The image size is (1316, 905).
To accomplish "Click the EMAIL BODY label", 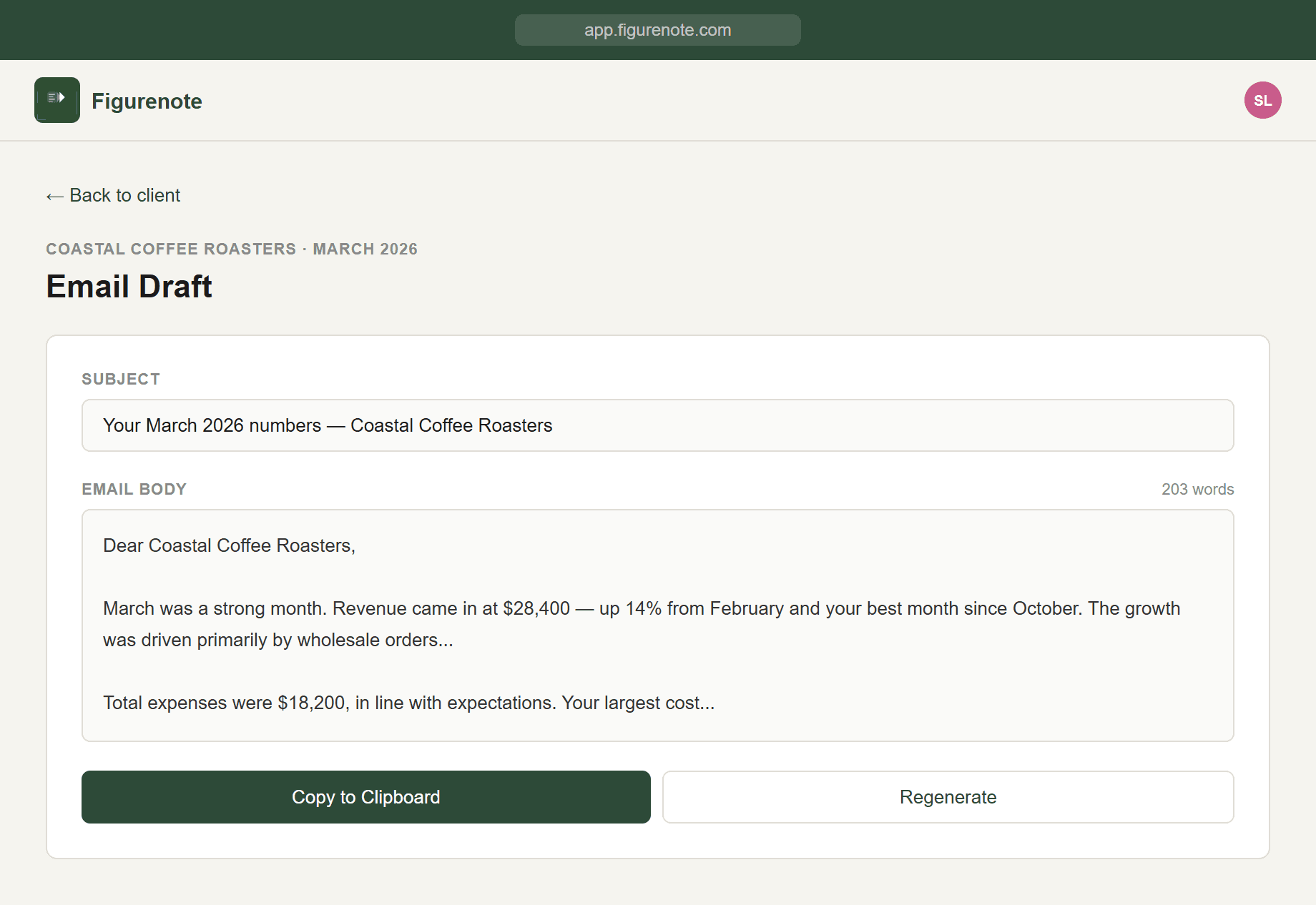I will (x=134, y=489).
